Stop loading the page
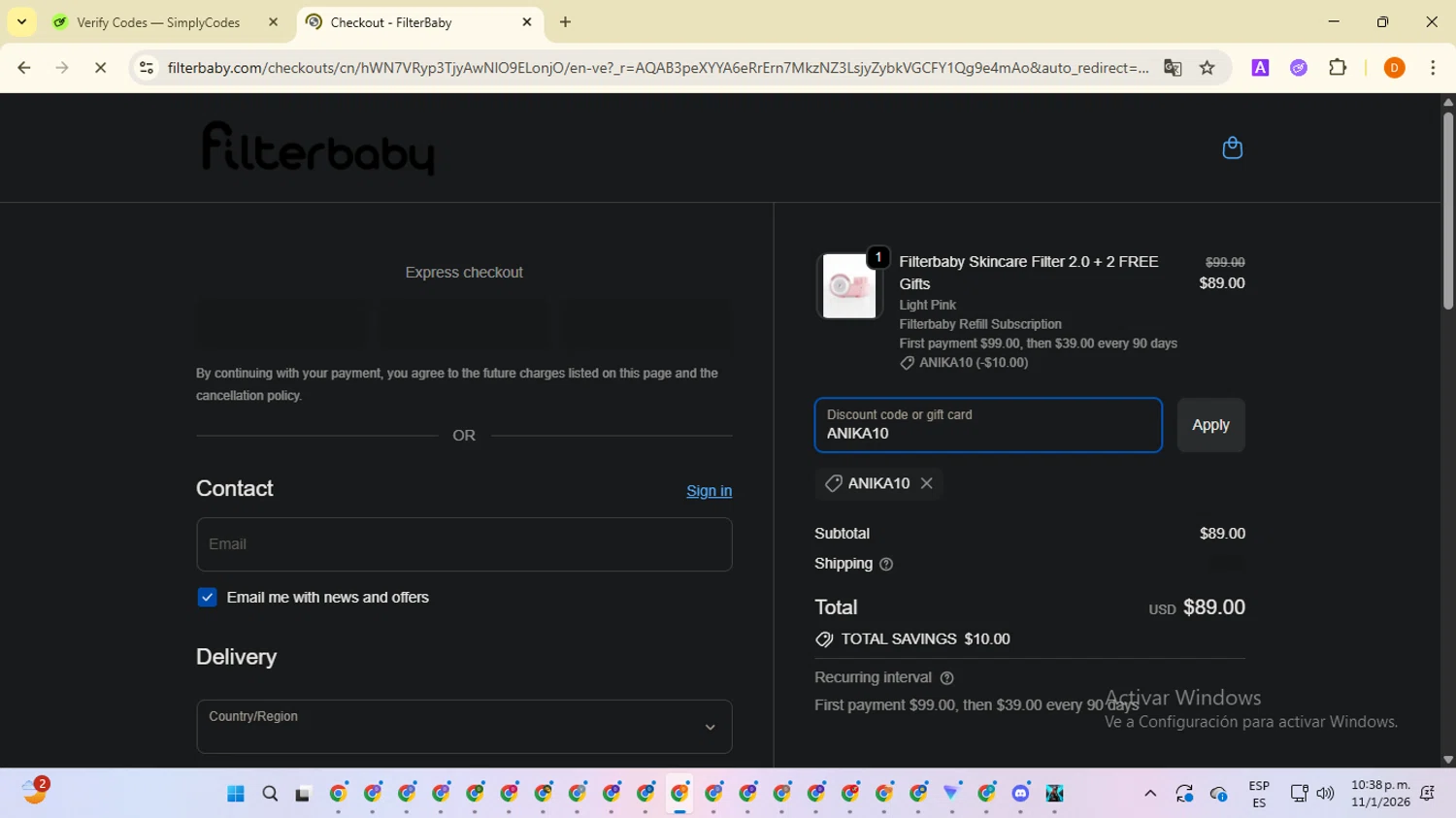 point(100,68)
